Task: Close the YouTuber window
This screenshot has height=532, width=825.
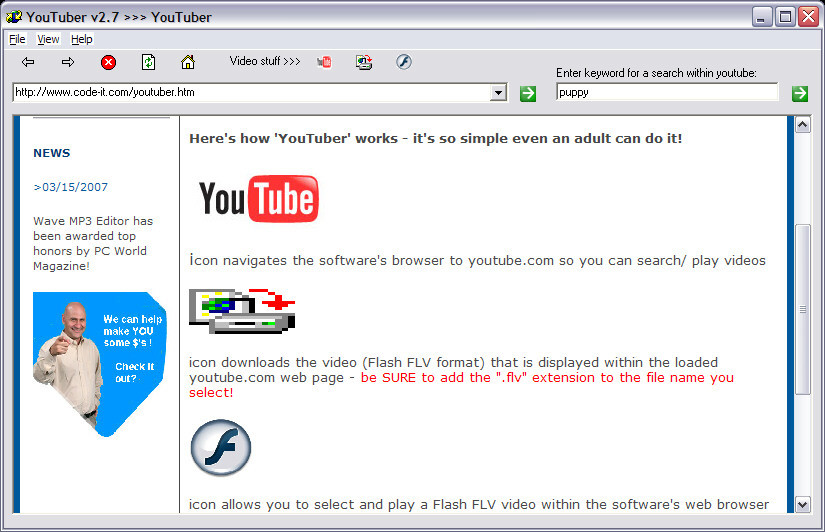Action: pyautogui.click(x=808, y=17)
